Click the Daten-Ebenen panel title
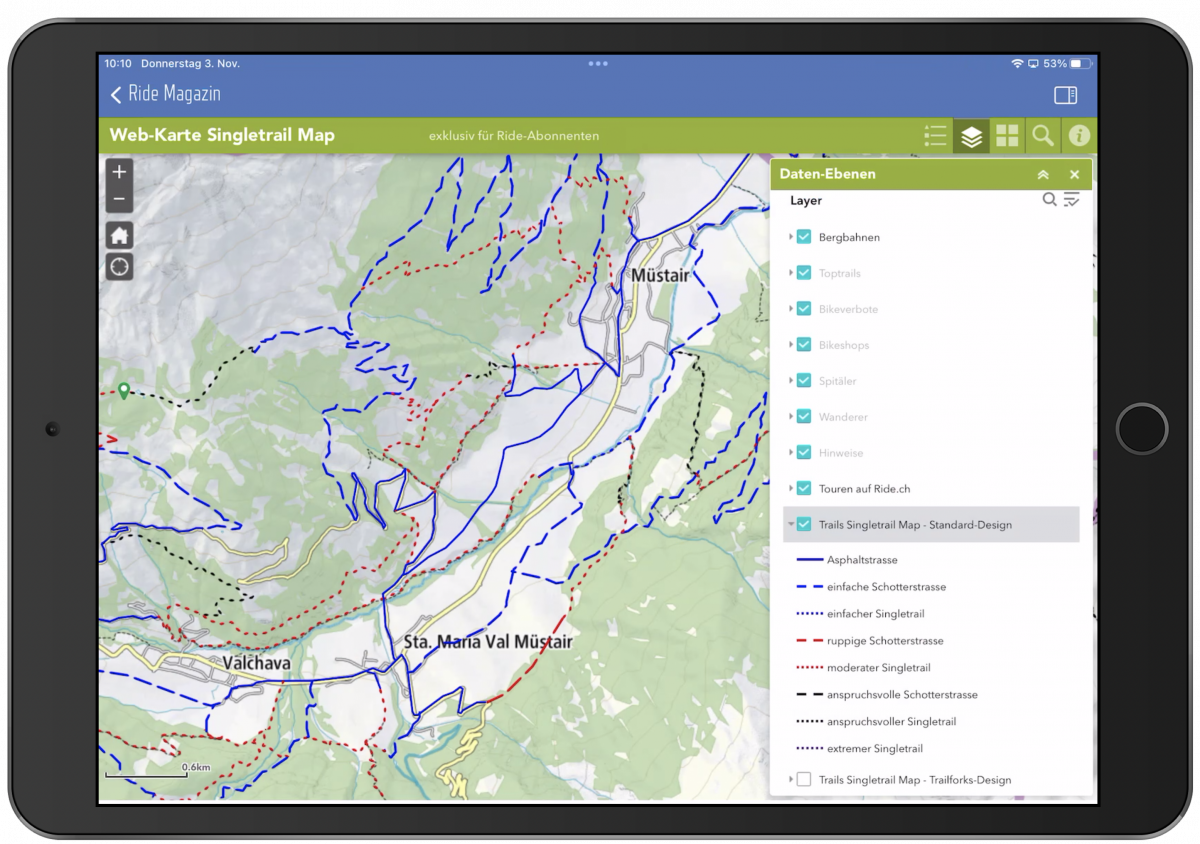This screenshot has height=844, width=1200. 827,174
